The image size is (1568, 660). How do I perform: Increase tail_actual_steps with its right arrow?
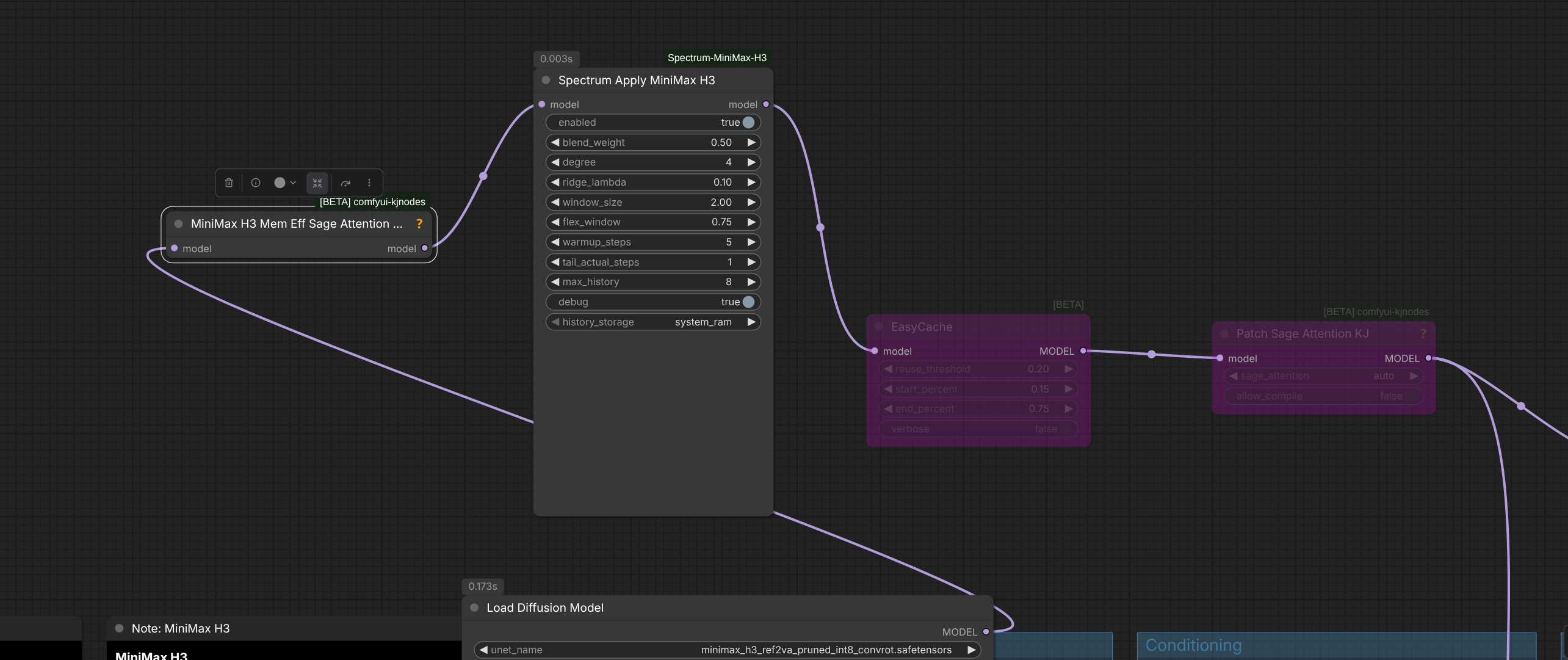(x=751, y=262)
